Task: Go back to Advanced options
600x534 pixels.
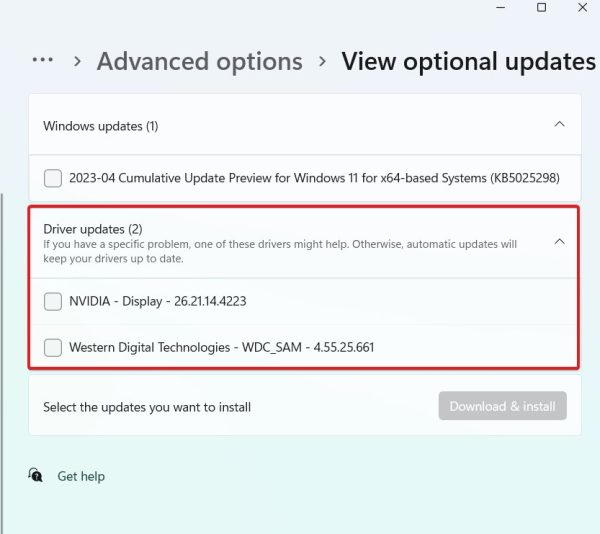Action: point(199,61)
